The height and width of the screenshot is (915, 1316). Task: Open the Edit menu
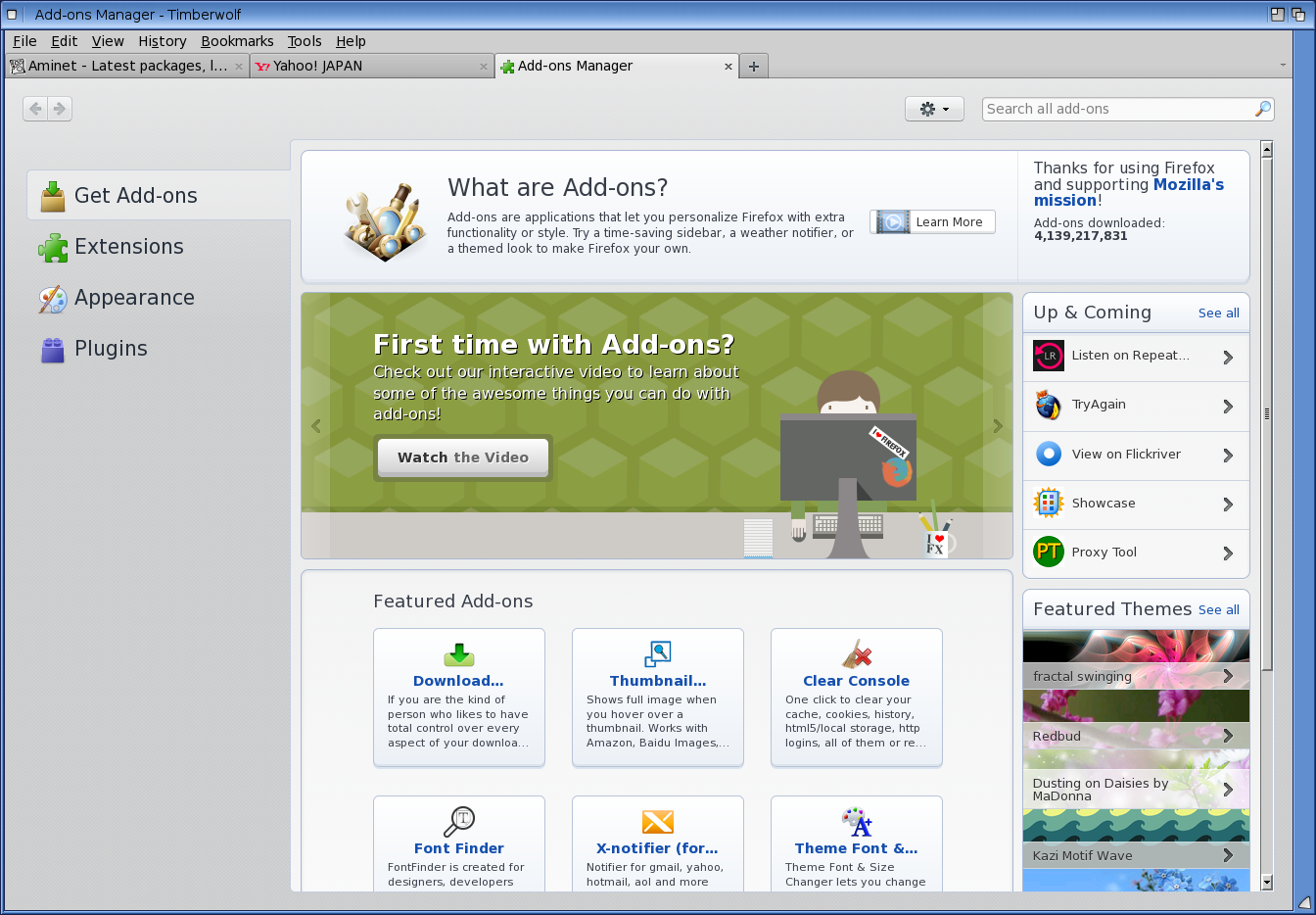click(65, 41)
